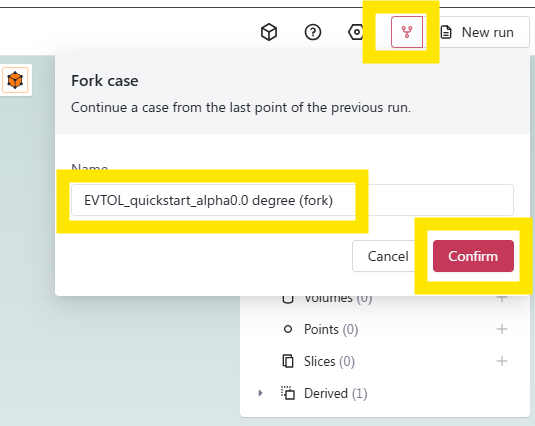The image size is (535, 426).
Task: Cancel the Fork case dialog
Action: (388, 256)
